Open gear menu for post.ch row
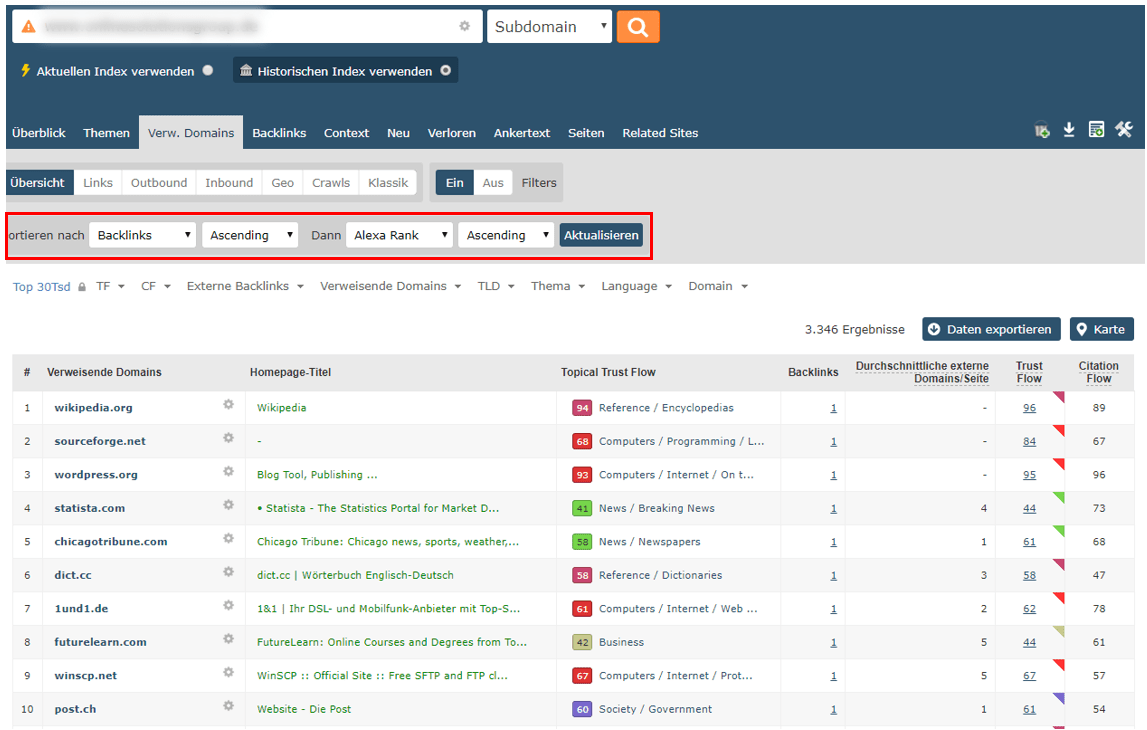Screen dimensions: 1147x730 click(x=228, y=706)
